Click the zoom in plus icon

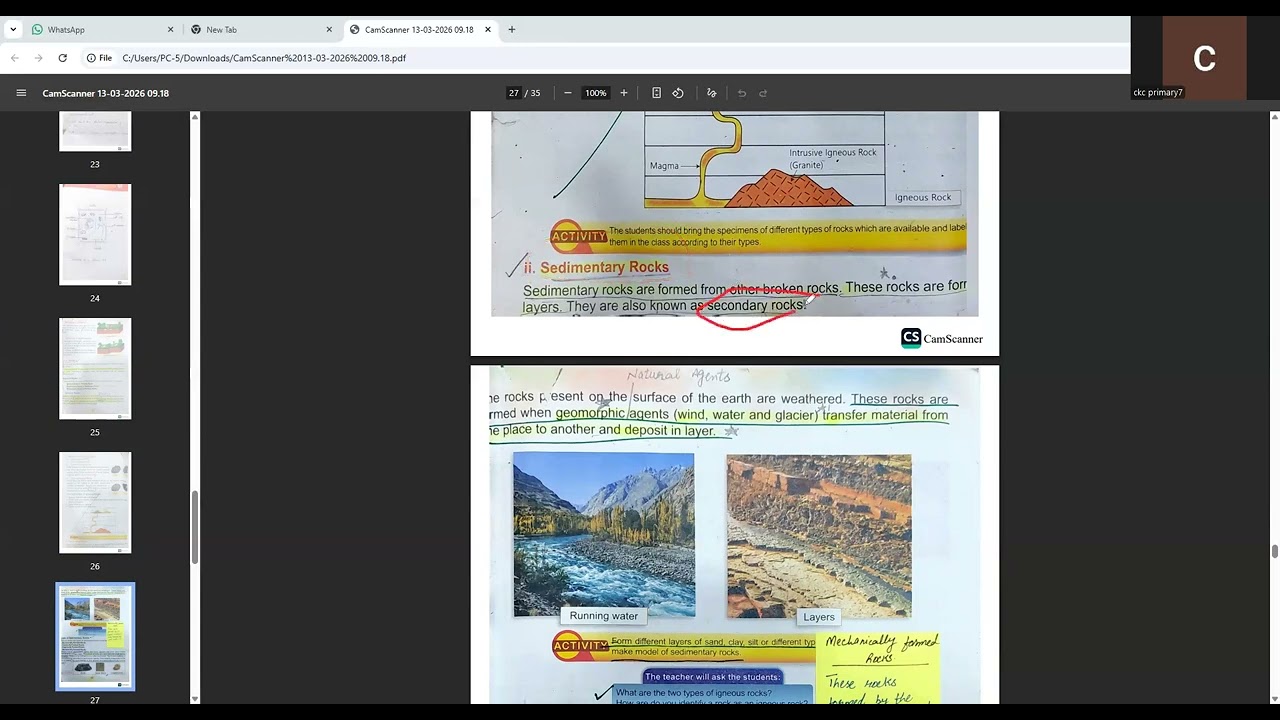click(x=624, y=93)
